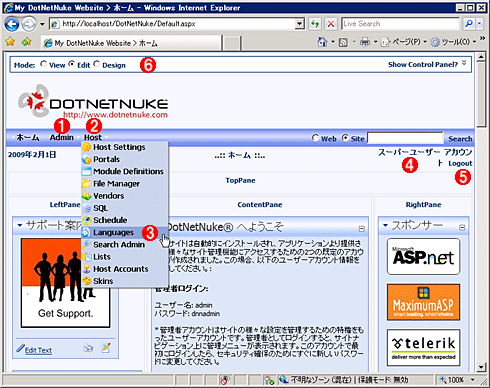The width and height of the screenshot is (490, 388).
Task: Open サポート案内 module action menu arrow
Action: tap(20, 225)
